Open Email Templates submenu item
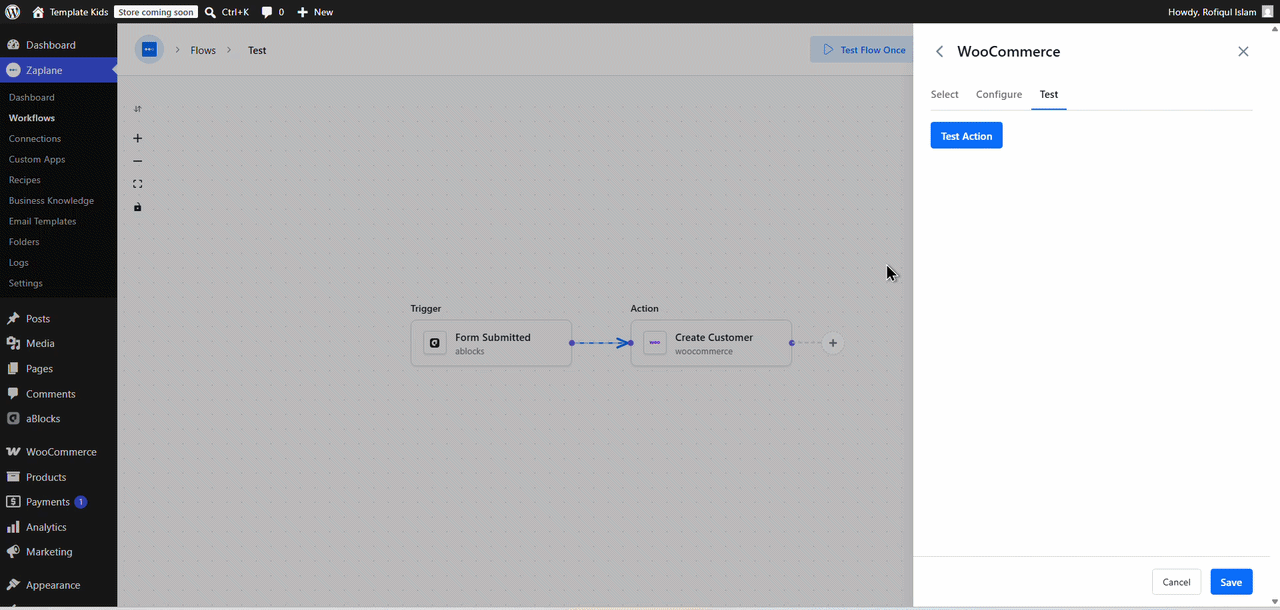 pos(43,221)
